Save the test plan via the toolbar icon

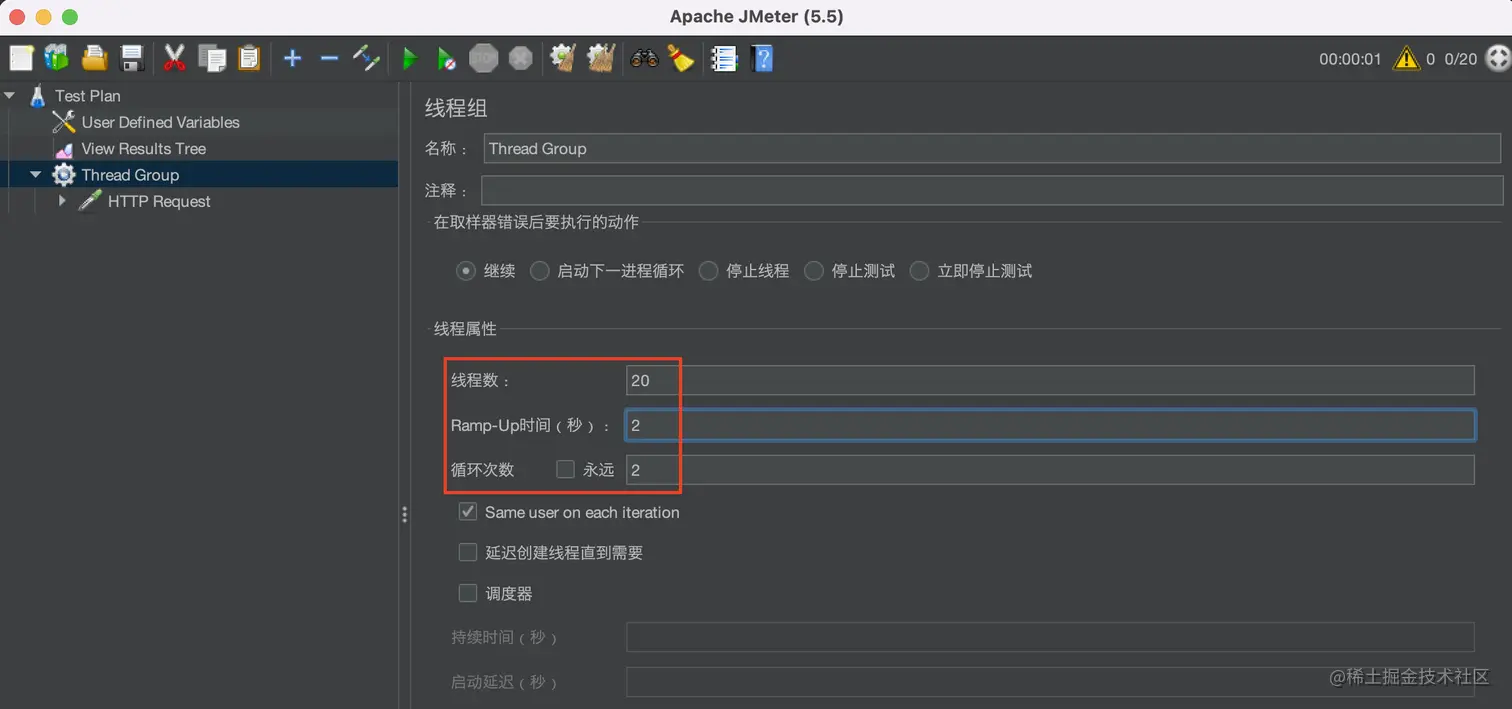(131, 58)
